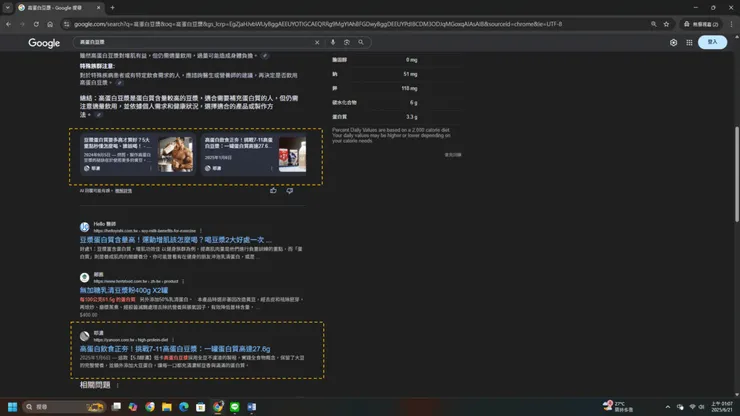Click the Windows taskbar search box
This screenshot has width=740, height=416.
(64, 407)
